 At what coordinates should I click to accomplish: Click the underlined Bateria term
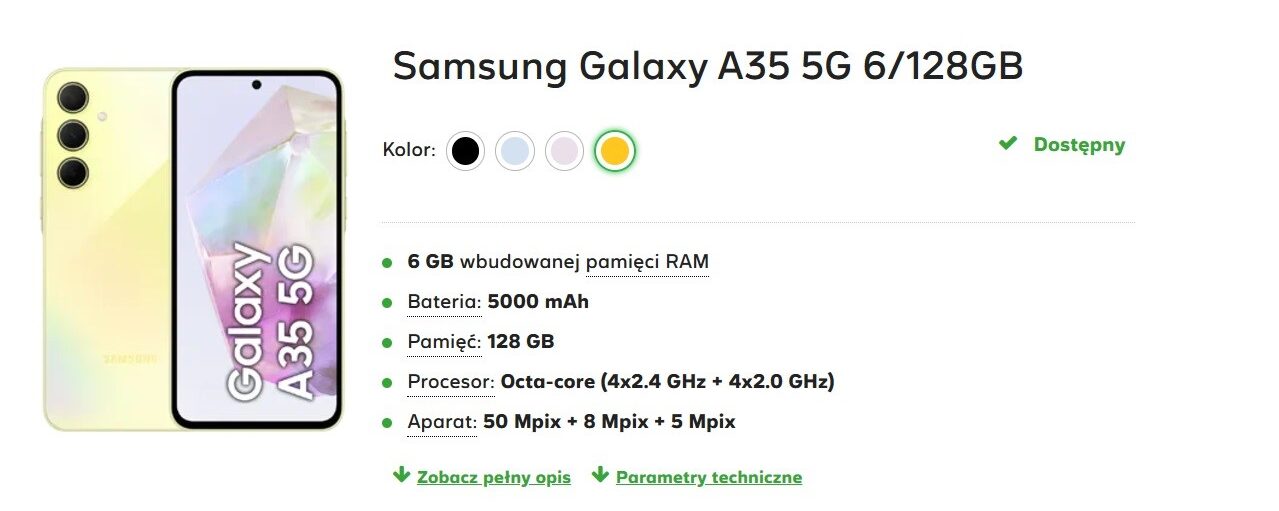pos(445,302)
